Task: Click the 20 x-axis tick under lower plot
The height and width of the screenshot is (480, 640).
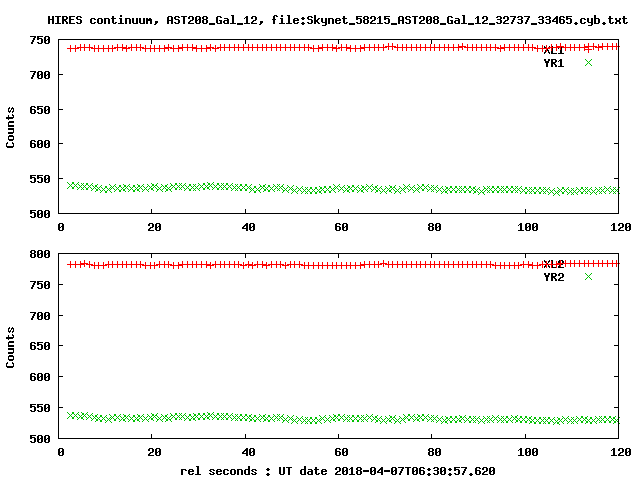Action: (154, 452)
